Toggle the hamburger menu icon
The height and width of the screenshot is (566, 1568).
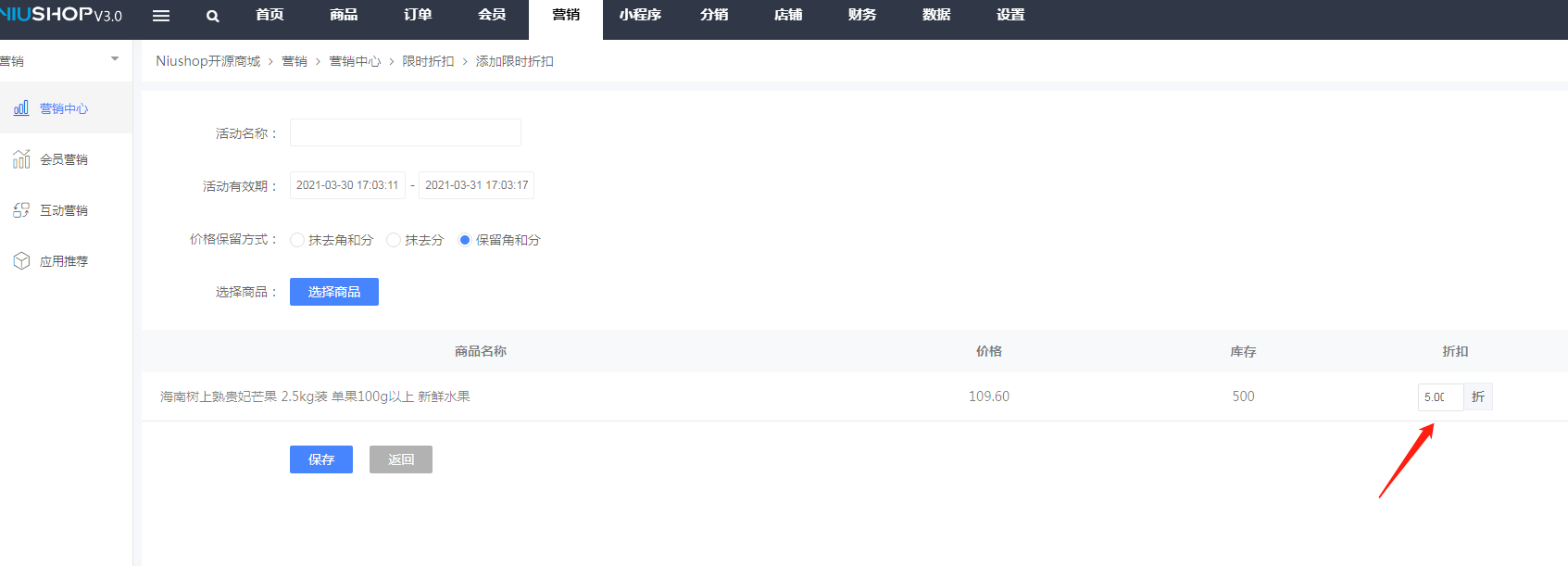[161, 16]
